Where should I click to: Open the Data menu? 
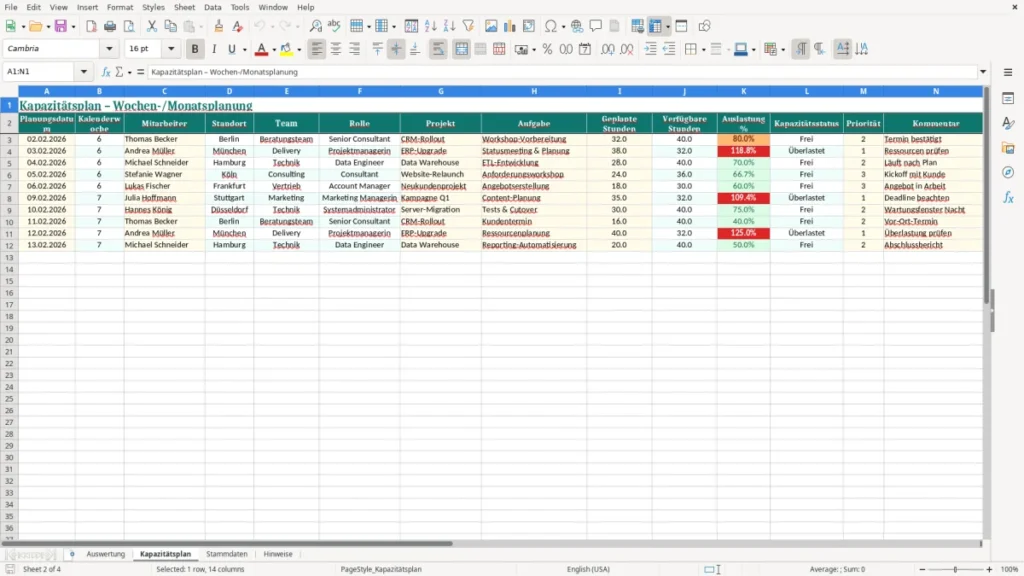pos(212,7)
